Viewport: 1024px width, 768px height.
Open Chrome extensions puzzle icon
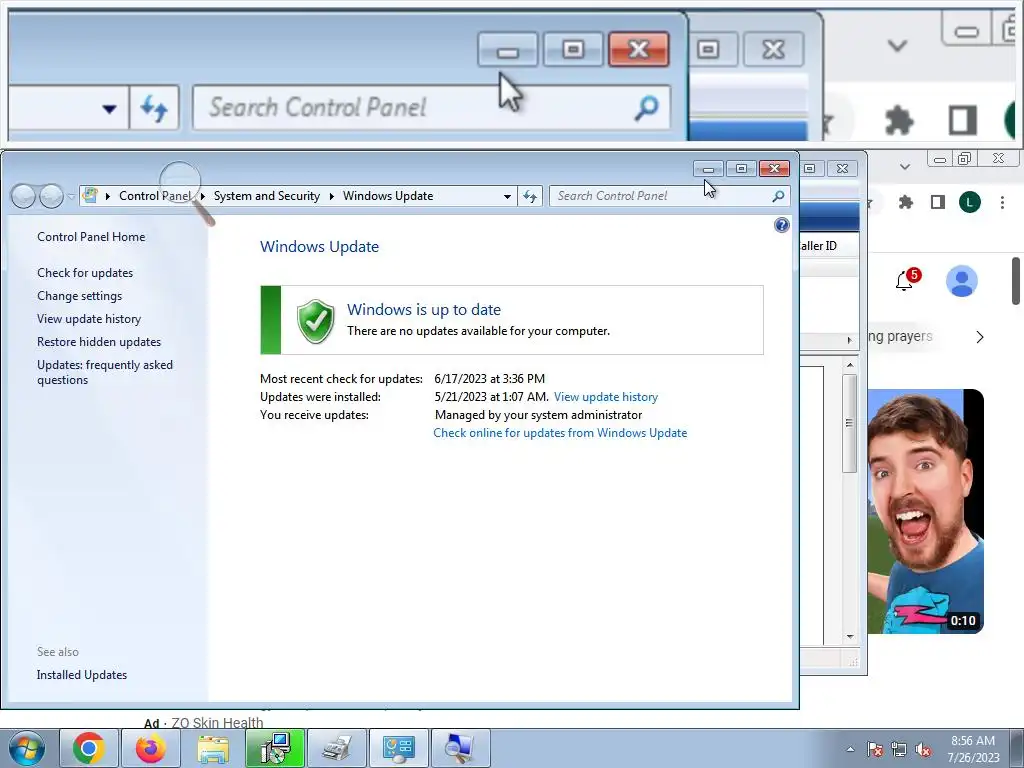pos(905,202)
